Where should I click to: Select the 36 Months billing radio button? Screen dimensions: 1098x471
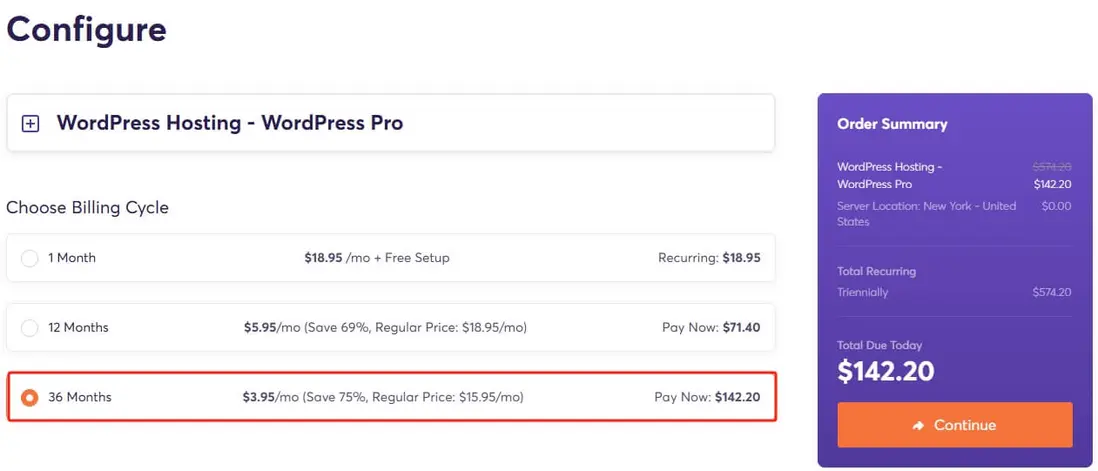[30, 398]
